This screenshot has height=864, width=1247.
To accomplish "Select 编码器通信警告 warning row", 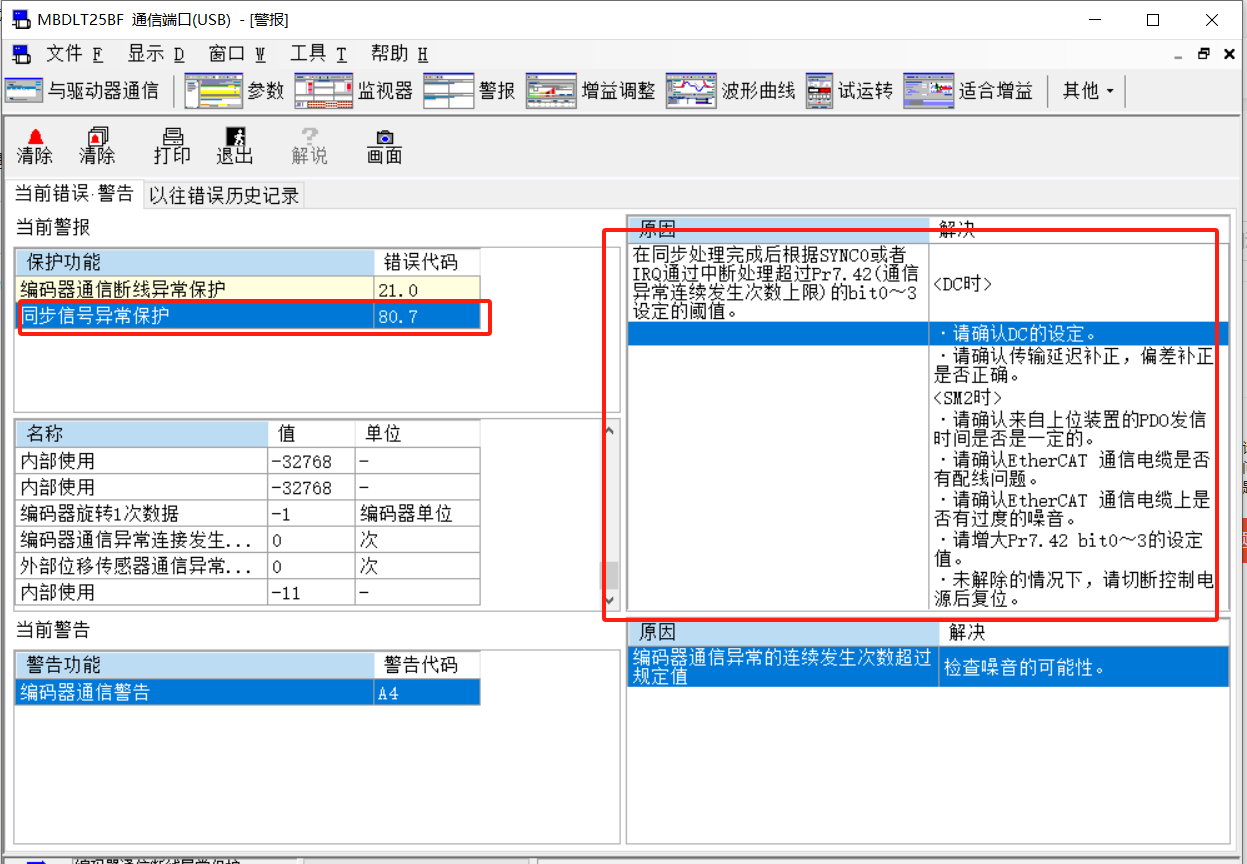I will (x=247, y=692).
